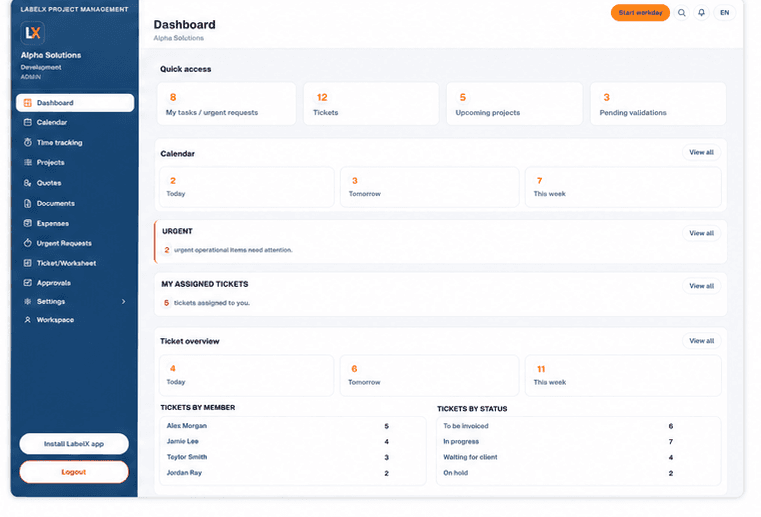The width and height of the screenshot is (761, 517).
Task: Open search with the magnifier icon
Action: point(682,13)
